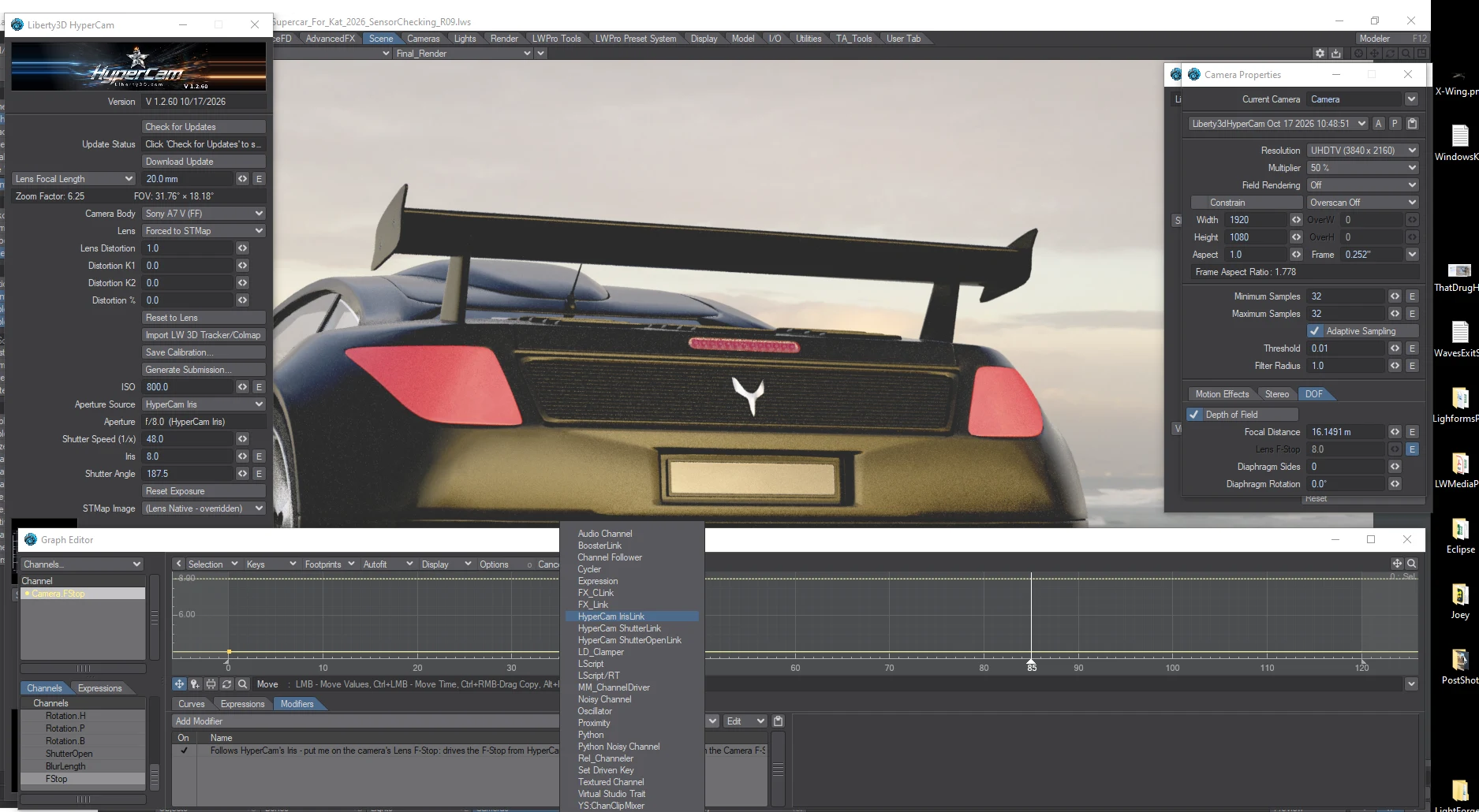Switch to the Curves tab in Graph Editor

click(191, 704)
